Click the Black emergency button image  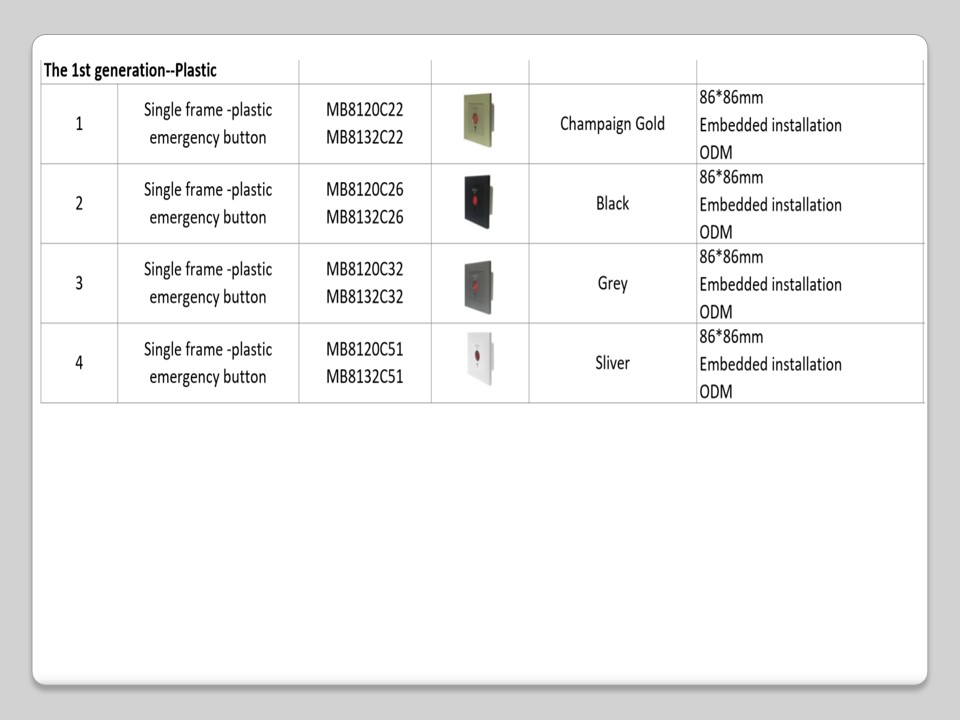[x=478, y=202]
